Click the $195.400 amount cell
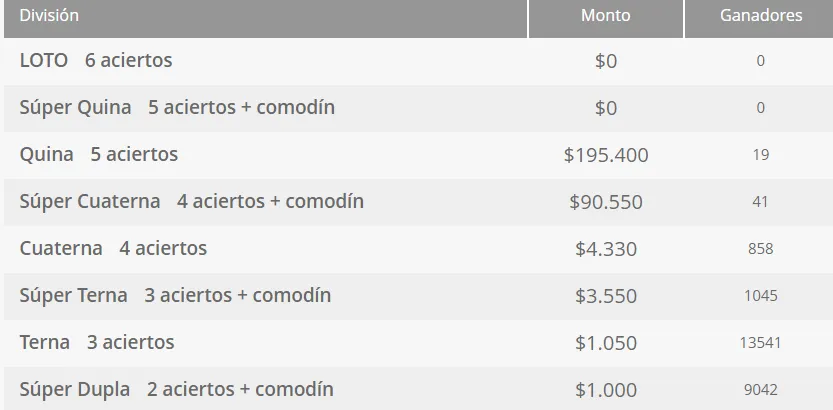The width and height of the screenshot is (833, 410). click(x=606, y=155)
